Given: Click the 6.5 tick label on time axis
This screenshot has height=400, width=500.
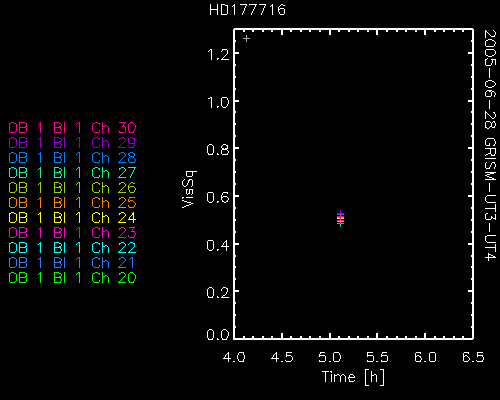Looking at the screenshot, I should [x=473, y=357].
